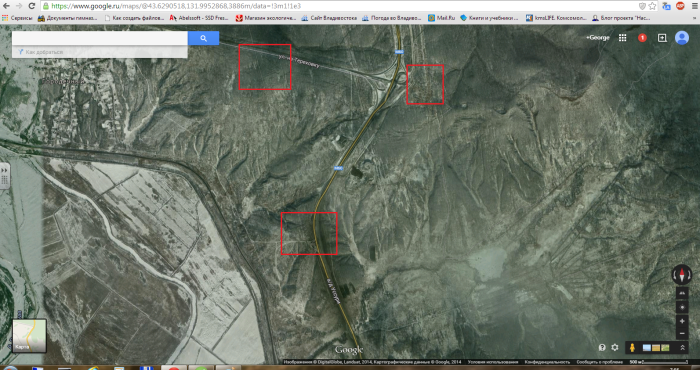
Task: Open the help question mark icon
Action: coord(602,347)
